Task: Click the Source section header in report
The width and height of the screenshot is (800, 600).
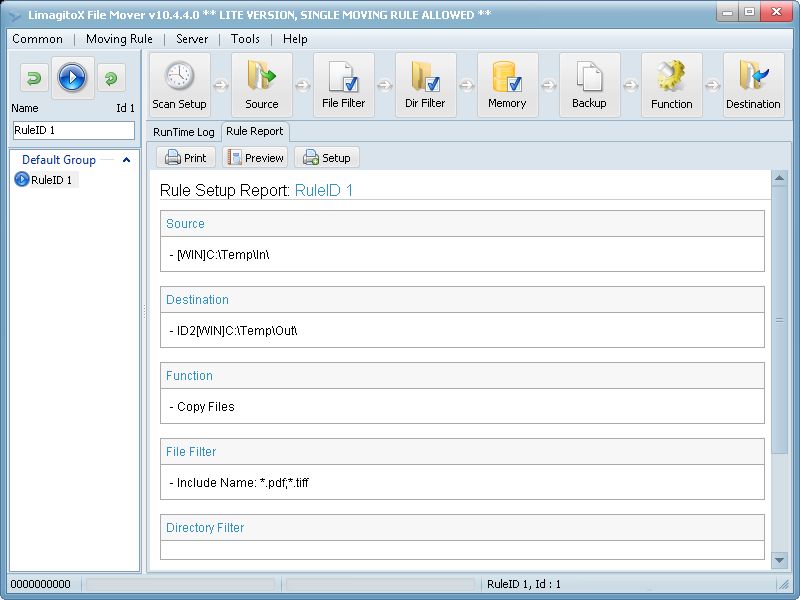Action: click(462, 223)
